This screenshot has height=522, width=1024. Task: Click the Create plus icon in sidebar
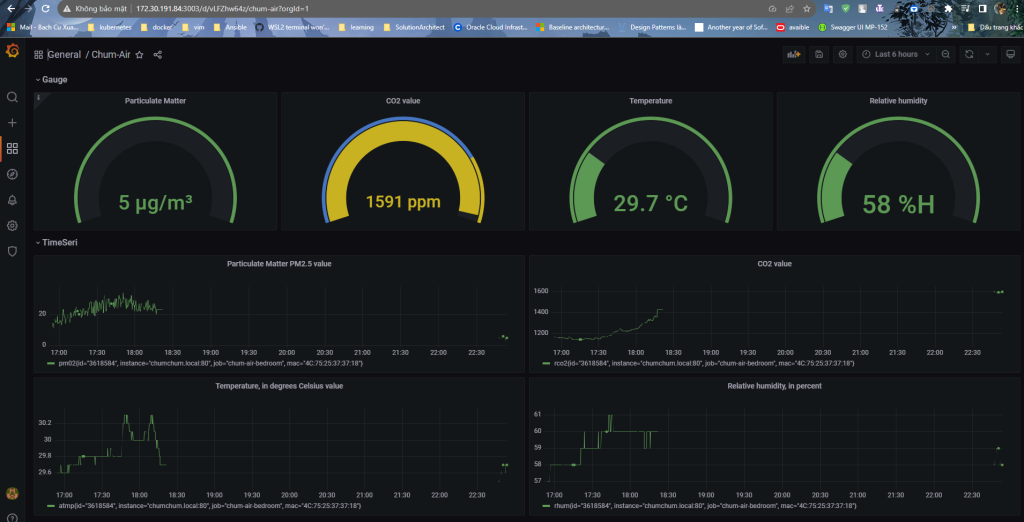[x=12, y=123]
